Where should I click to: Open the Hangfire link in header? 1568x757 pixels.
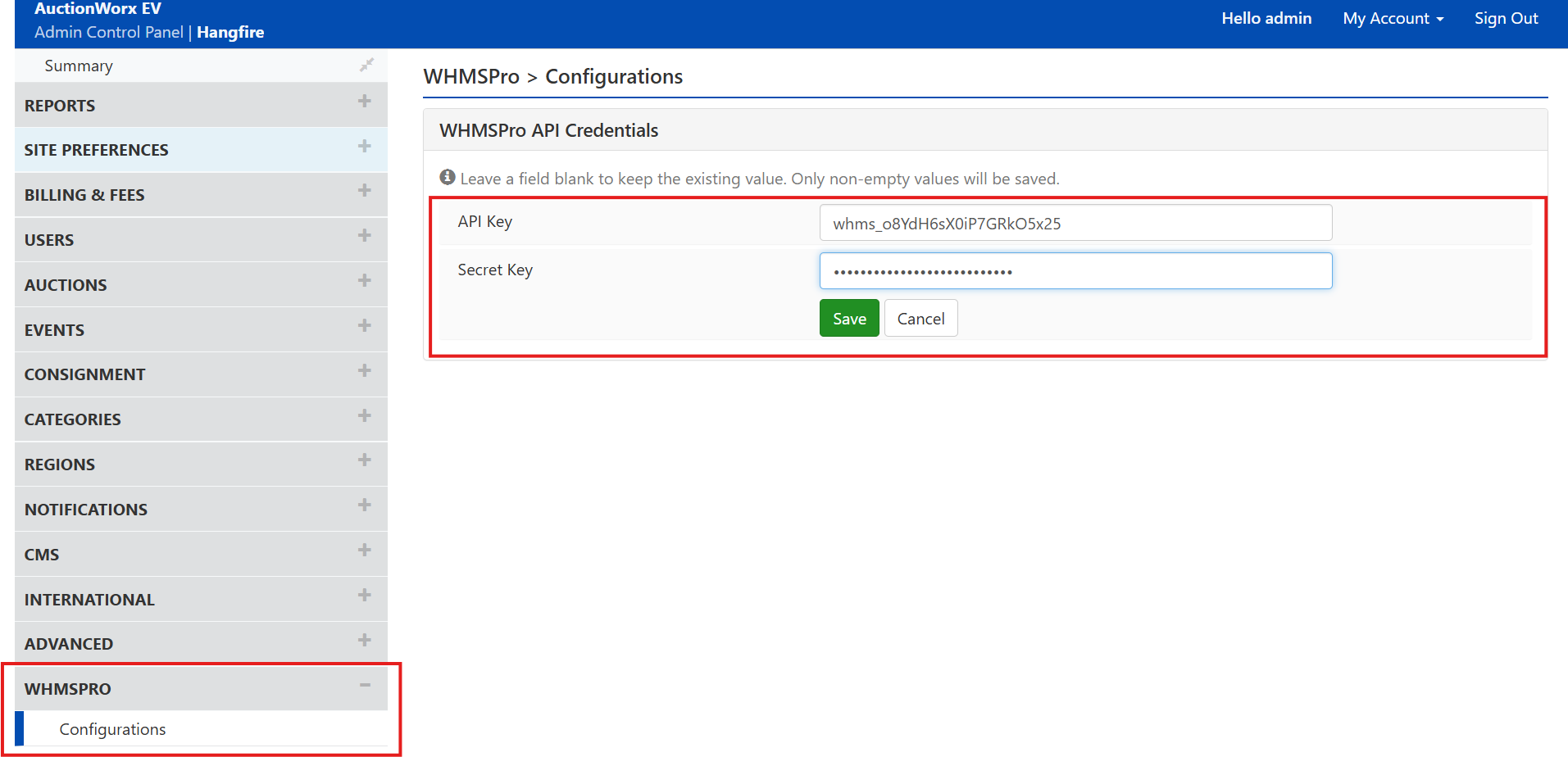point(230,32)
